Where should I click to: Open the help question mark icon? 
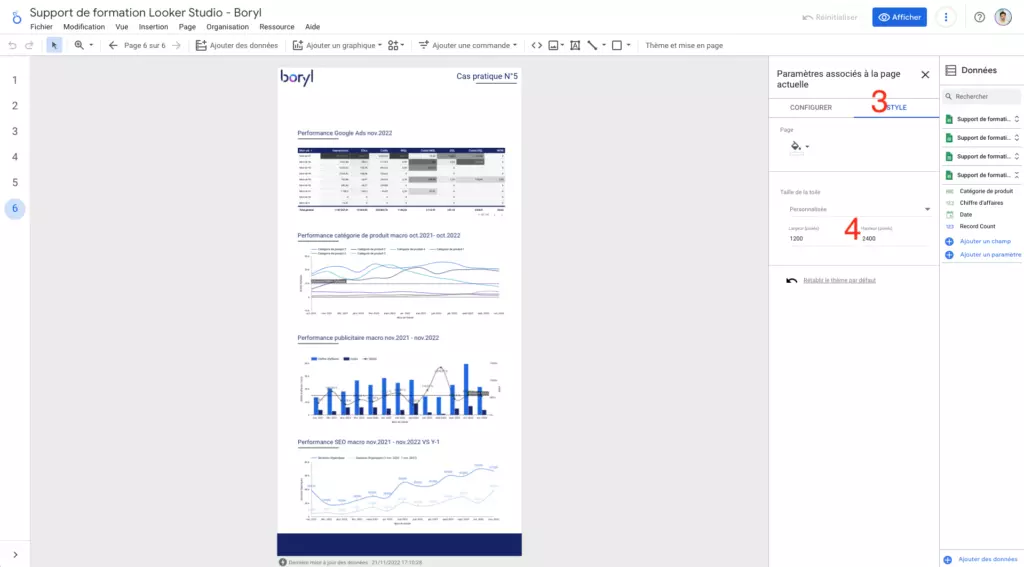(979, 18)
